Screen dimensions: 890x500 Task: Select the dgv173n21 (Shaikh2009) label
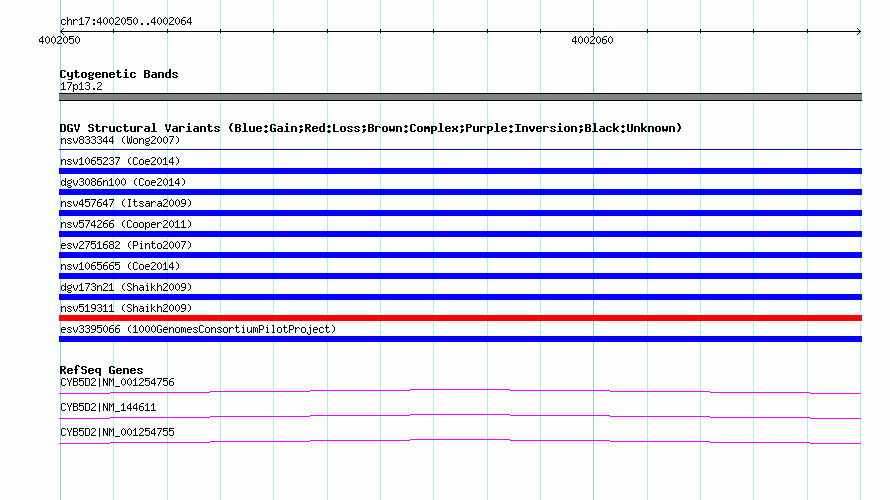pyautogui.click(x=126, y=287)
